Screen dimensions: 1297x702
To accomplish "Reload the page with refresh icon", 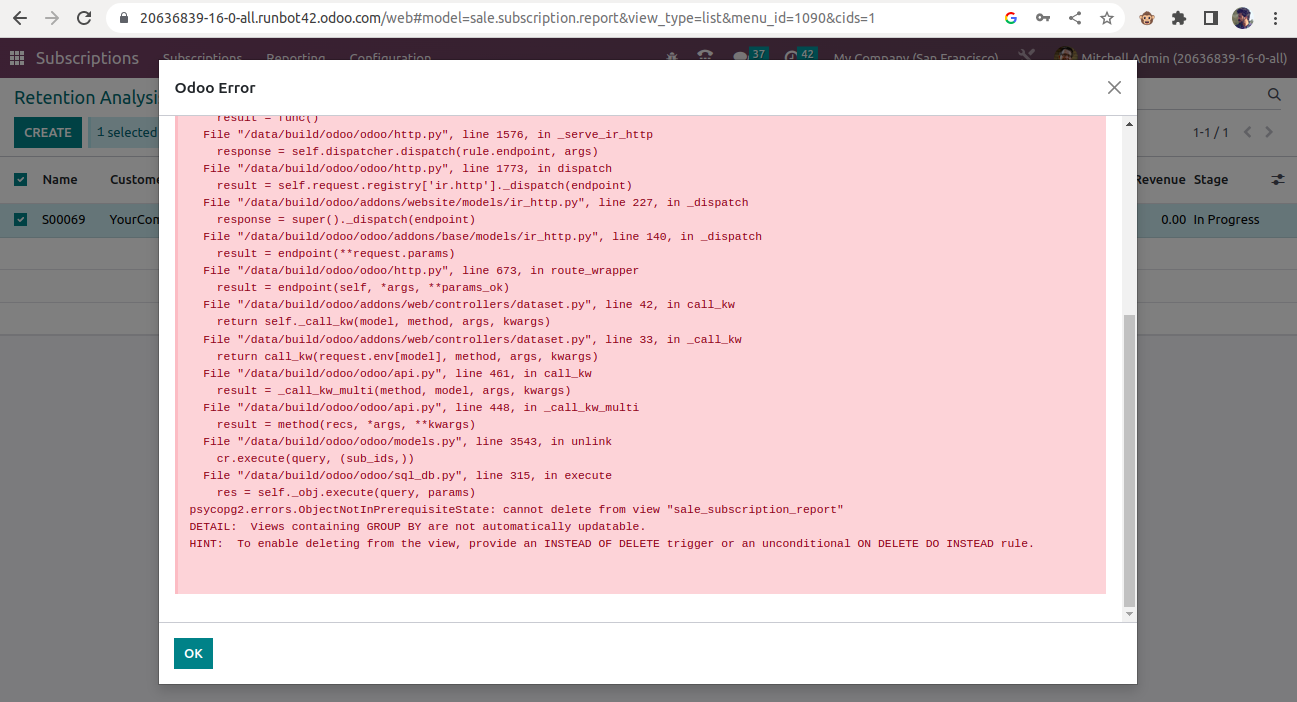I will tap(84, 18).
